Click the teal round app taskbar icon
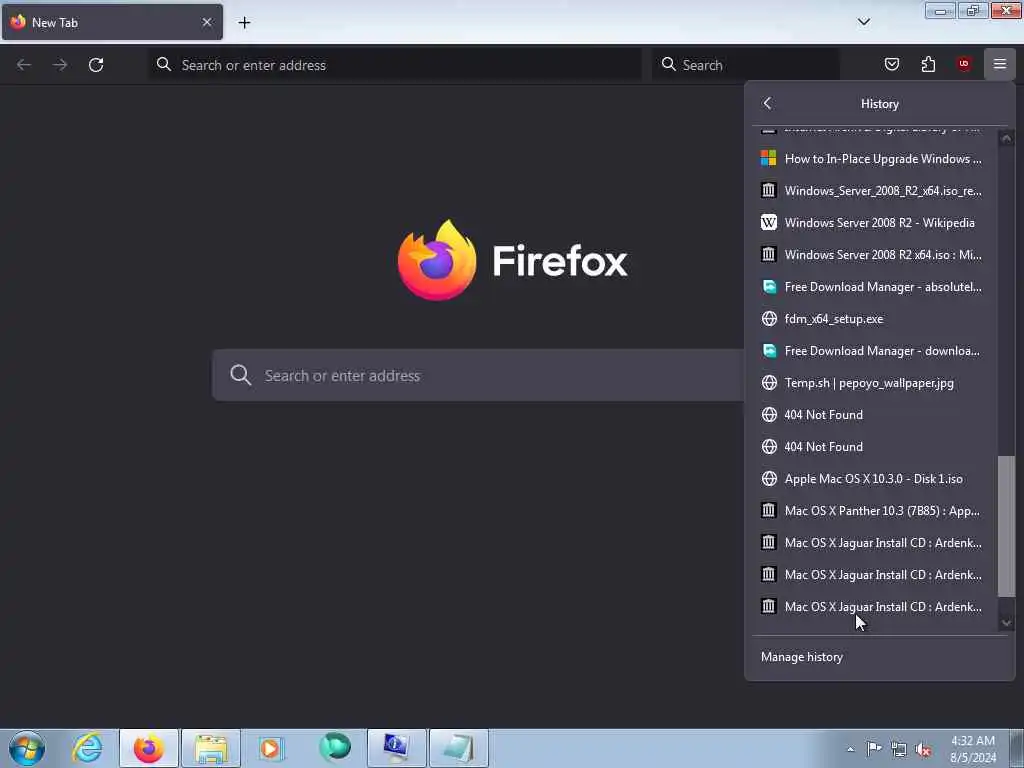This screenshot has height=768, width=1024. [334, 748]
